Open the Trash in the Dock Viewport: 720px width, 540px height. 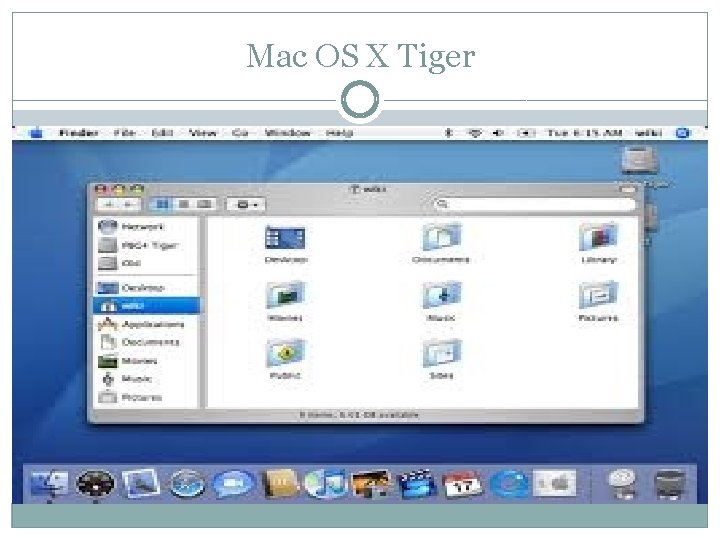(x=670, y=484)
